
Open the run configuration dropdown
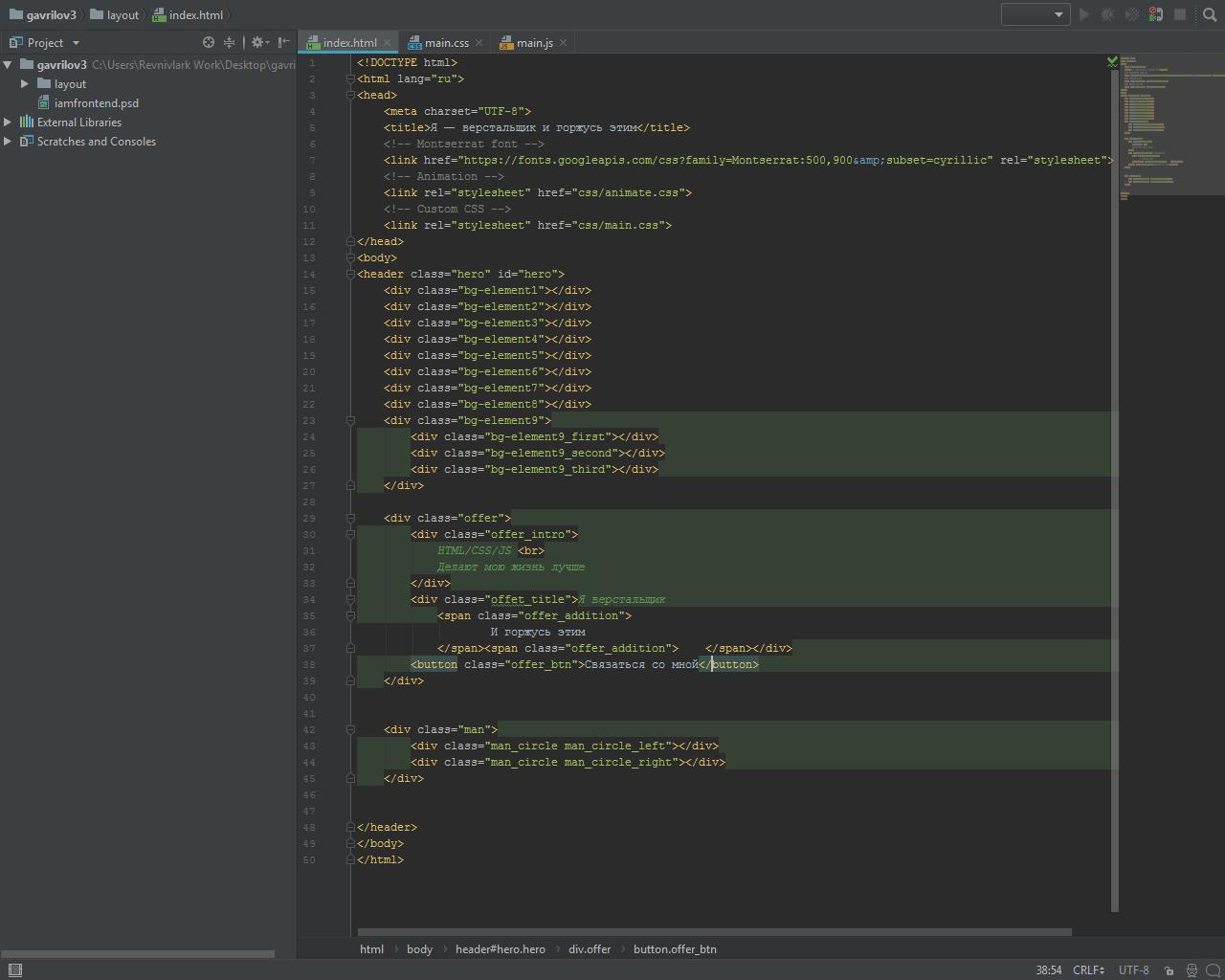(1036, 14)
